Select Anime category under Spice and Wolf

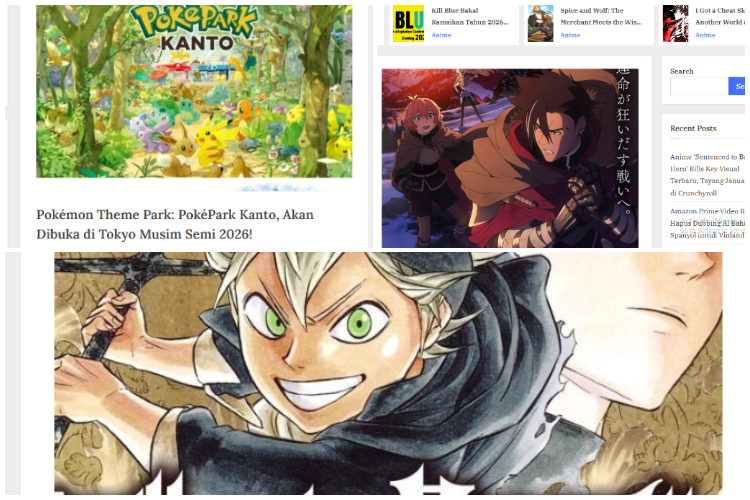click(570, 35)
